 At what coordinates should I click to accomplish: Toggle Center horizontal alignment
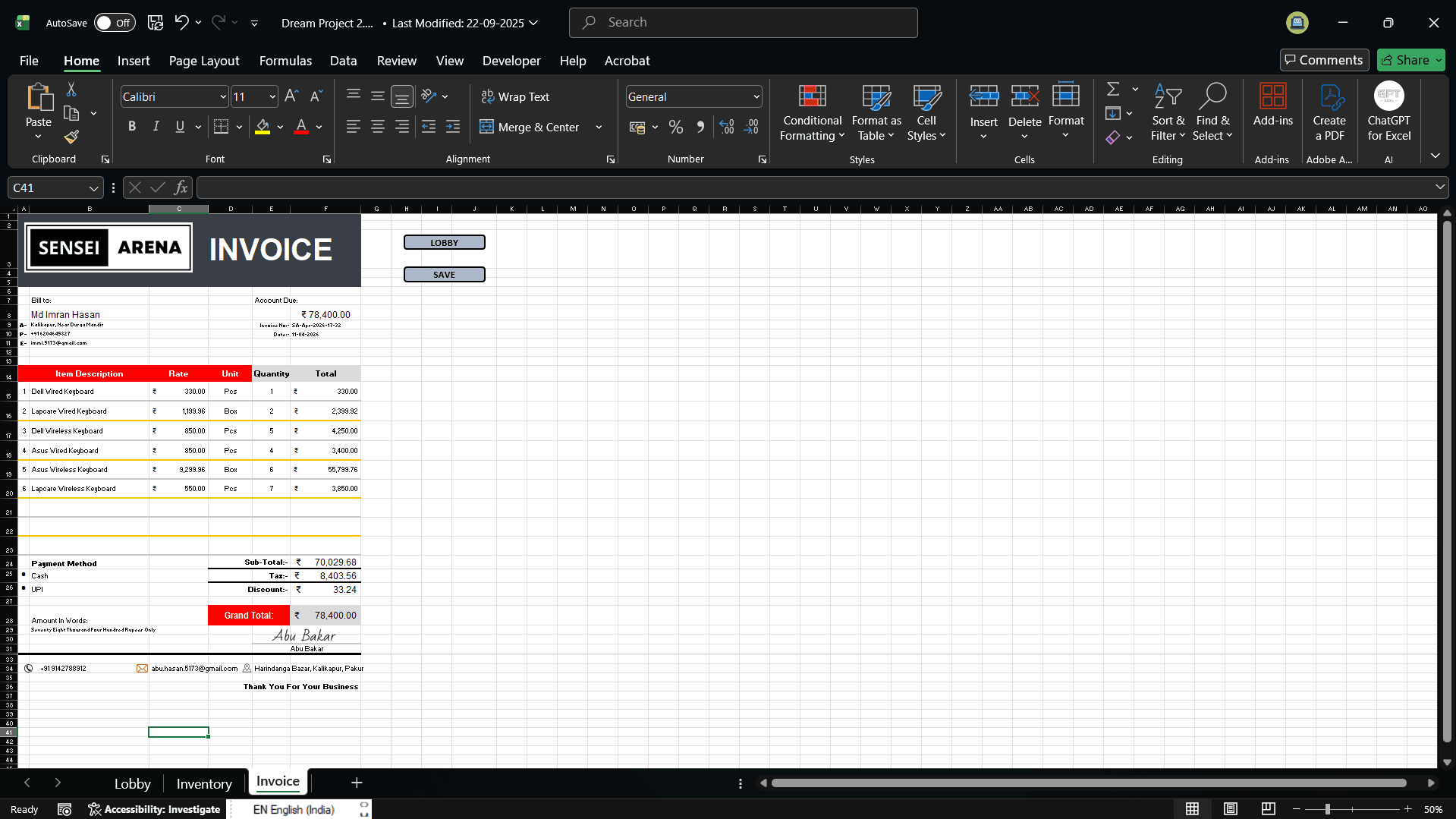pos(377,127)
